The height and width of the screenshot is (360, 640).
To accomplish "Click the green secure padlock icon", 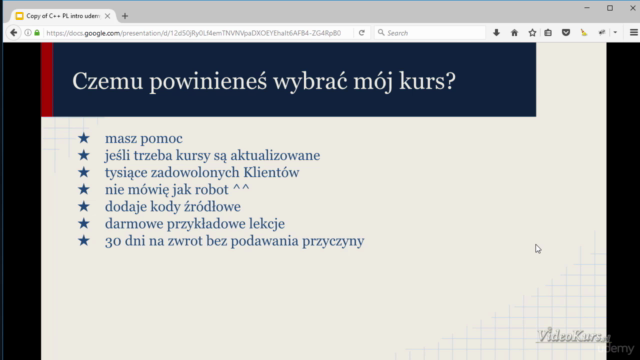I will point(37,33).
